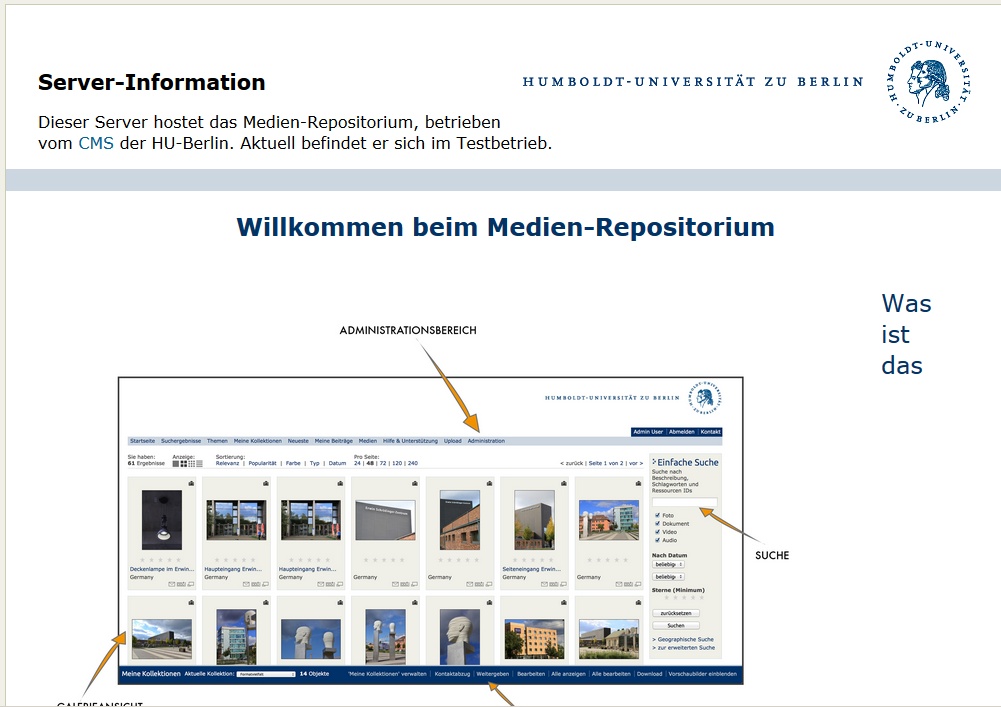Viewport: 1001px width, 707px height.
Task: Collapse the Einfache Suche panel arrow
Action: pos(654,461)
